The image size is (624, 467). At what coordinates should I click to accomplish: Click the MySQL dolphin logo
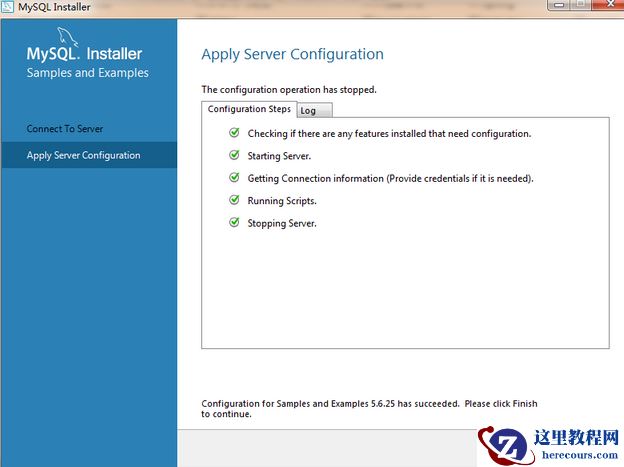[x=68, y=37]
